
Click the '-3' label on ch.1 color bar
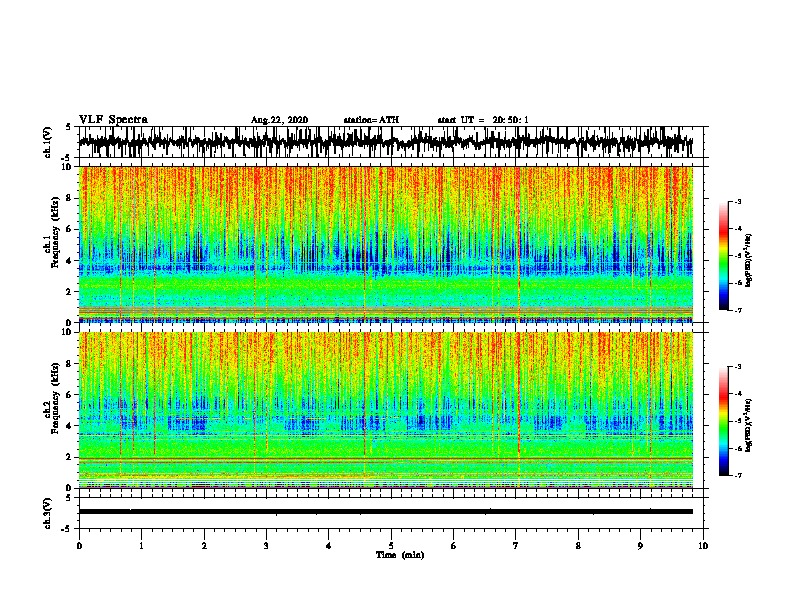pyautogui.click(x=737, y=202)
